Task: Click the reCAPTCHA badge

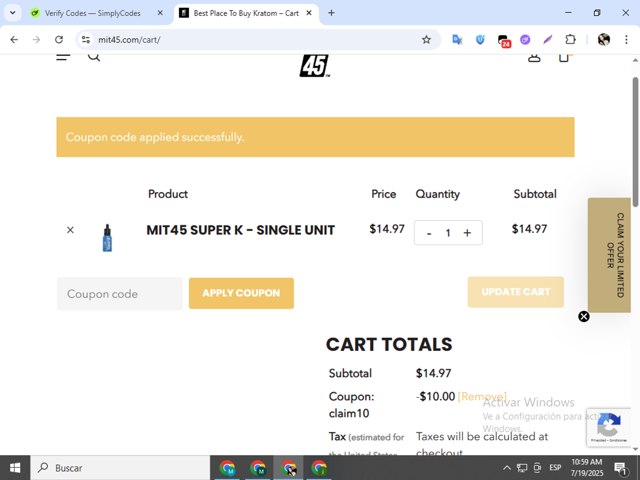Action: pyautogui.click(x=609, y=427)
